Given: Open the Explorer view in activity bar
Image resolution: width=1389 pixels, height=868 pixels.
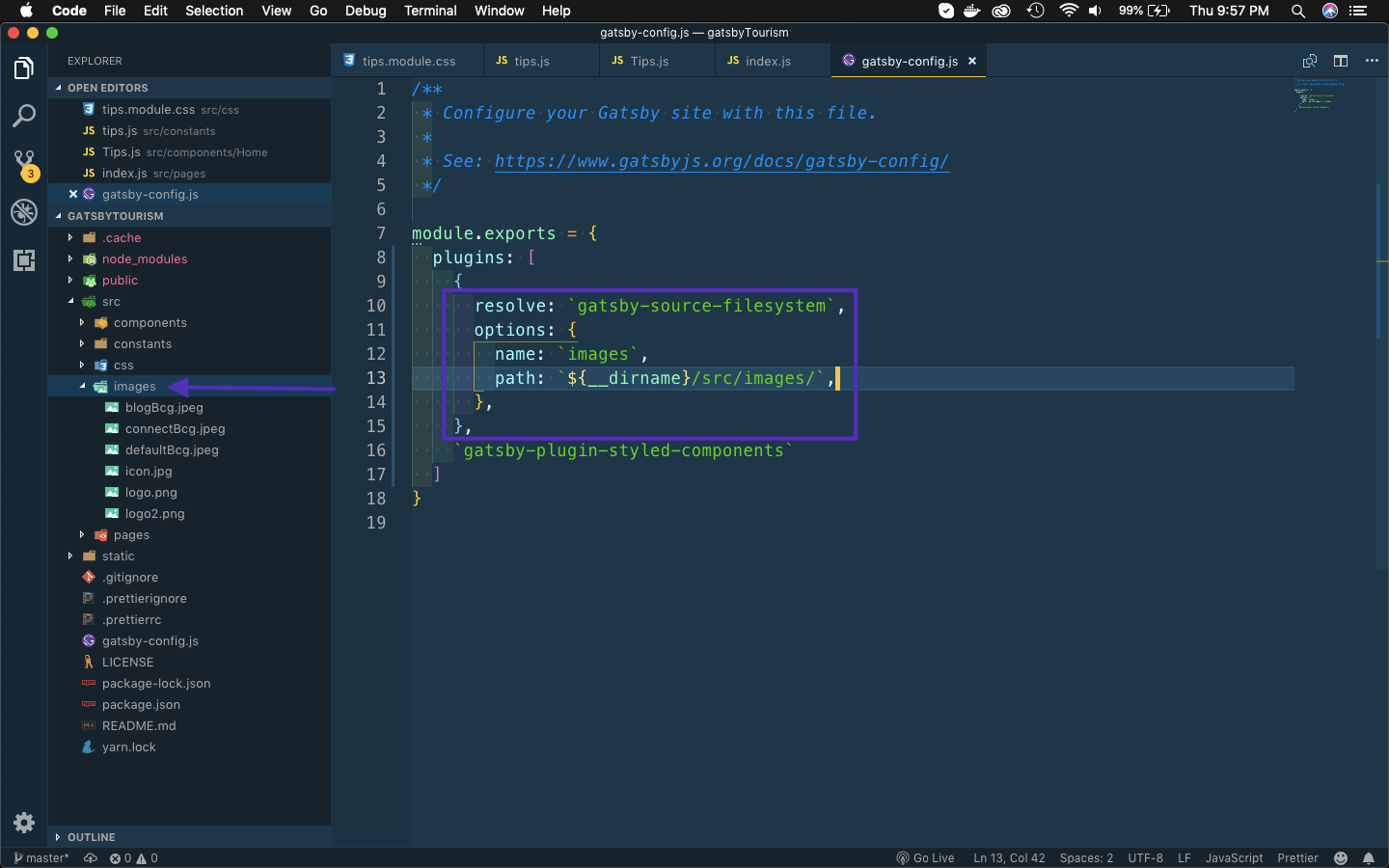Looking at the screenshot, I should click(24, 68).
